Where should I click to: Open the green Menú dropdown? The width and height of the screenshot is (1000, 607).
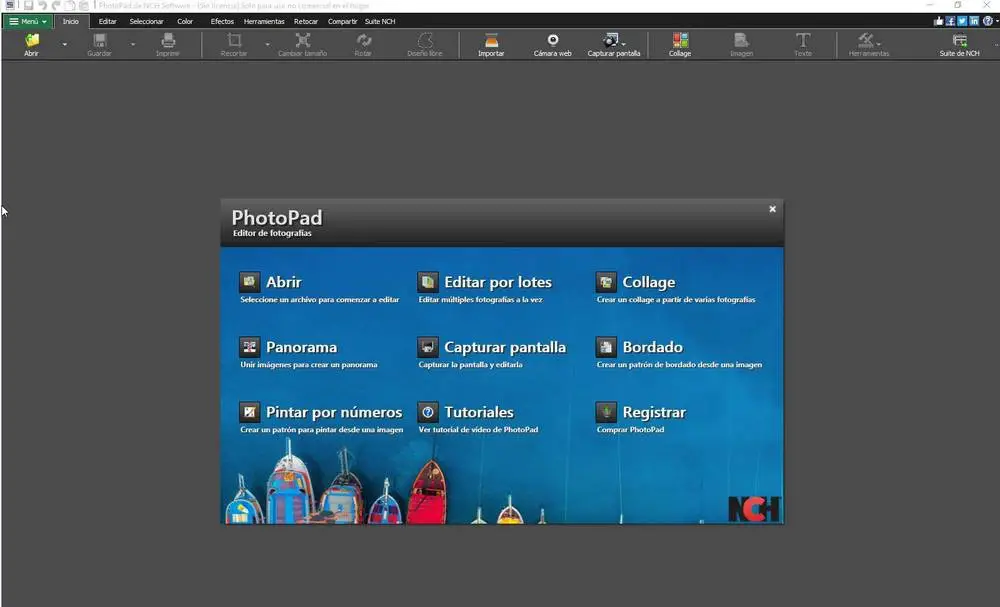27,21
